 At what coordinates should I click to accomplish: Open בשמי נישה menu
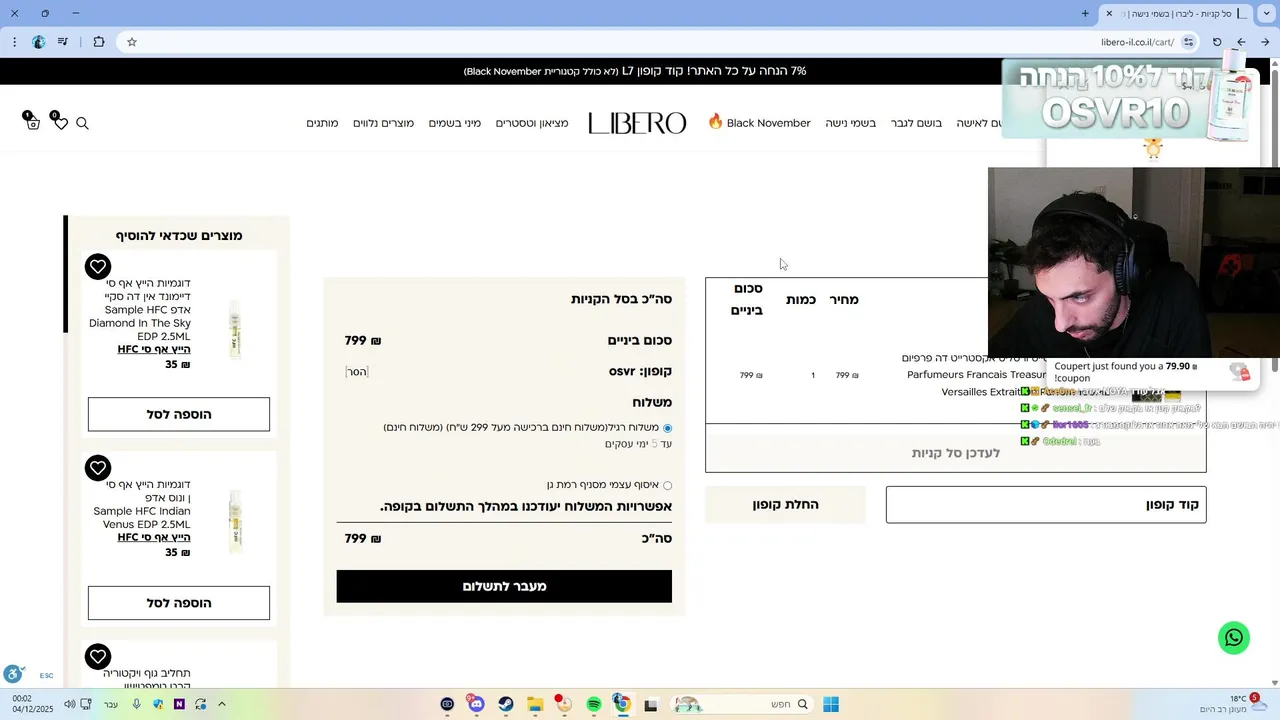850,123
